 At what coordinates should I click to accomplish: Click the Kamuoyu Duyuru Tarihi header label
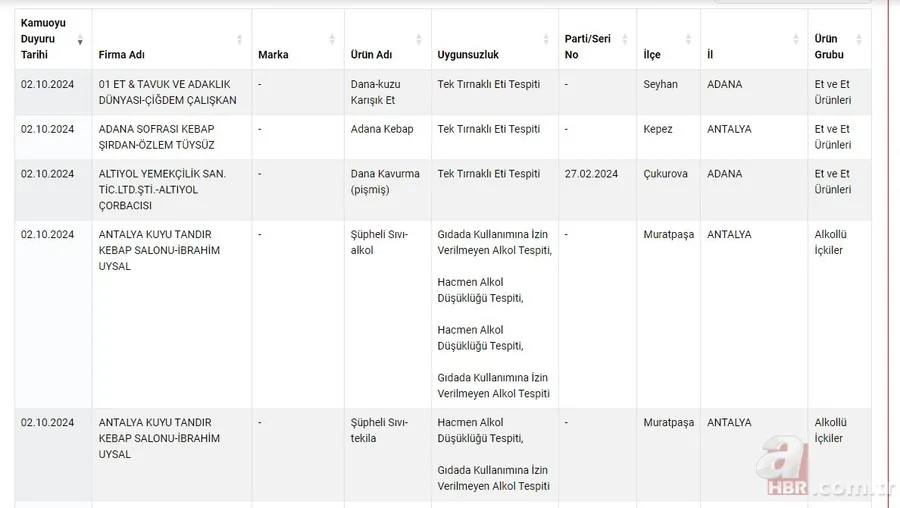44,39
